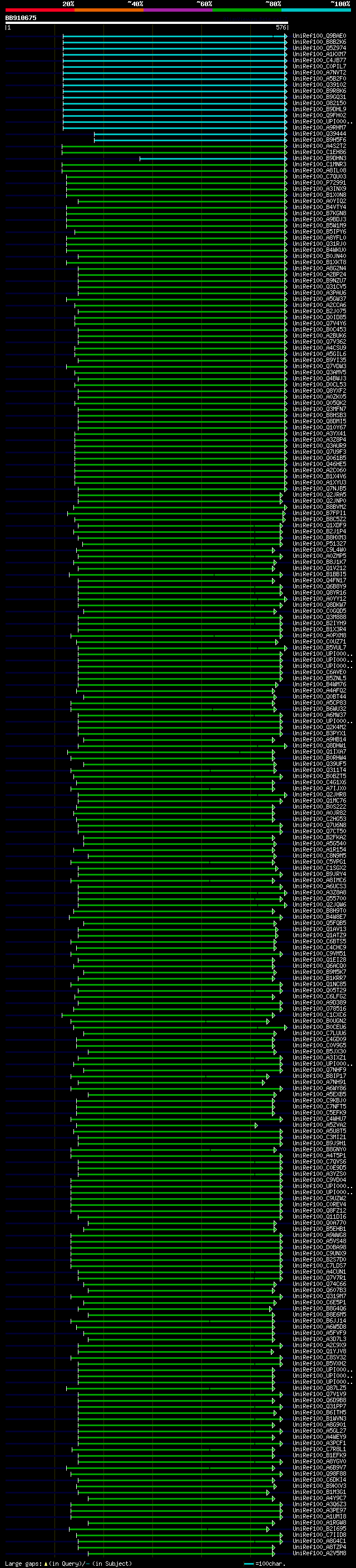
Task: Select label UniRef100_Q46HE5
Action: [x=319, y=464]
